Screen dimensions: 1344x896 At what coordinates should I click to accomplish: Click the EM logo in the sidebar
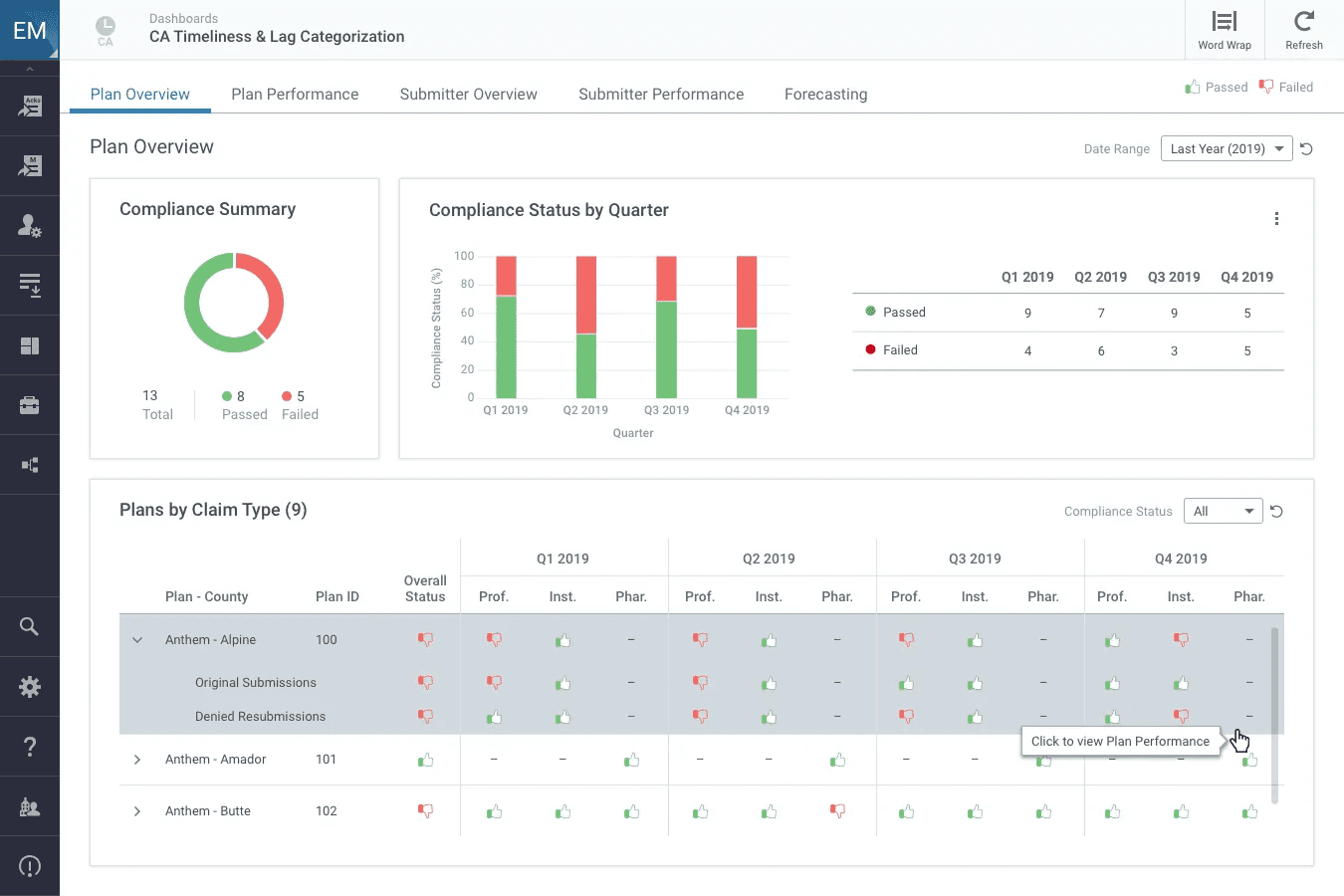click(x=30, y=30)
